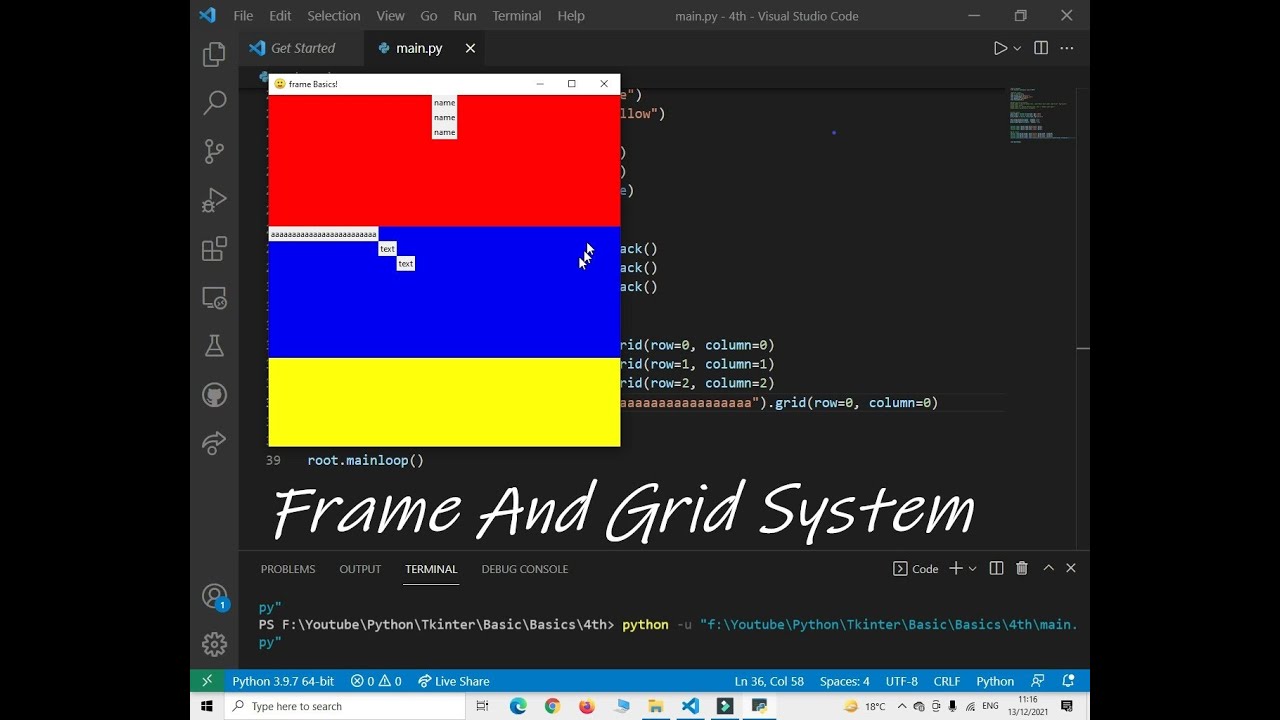The image size is (1280, 720).
Task: Maximize the frame Basics! tkinter window
Action: (x=572, y=84)
